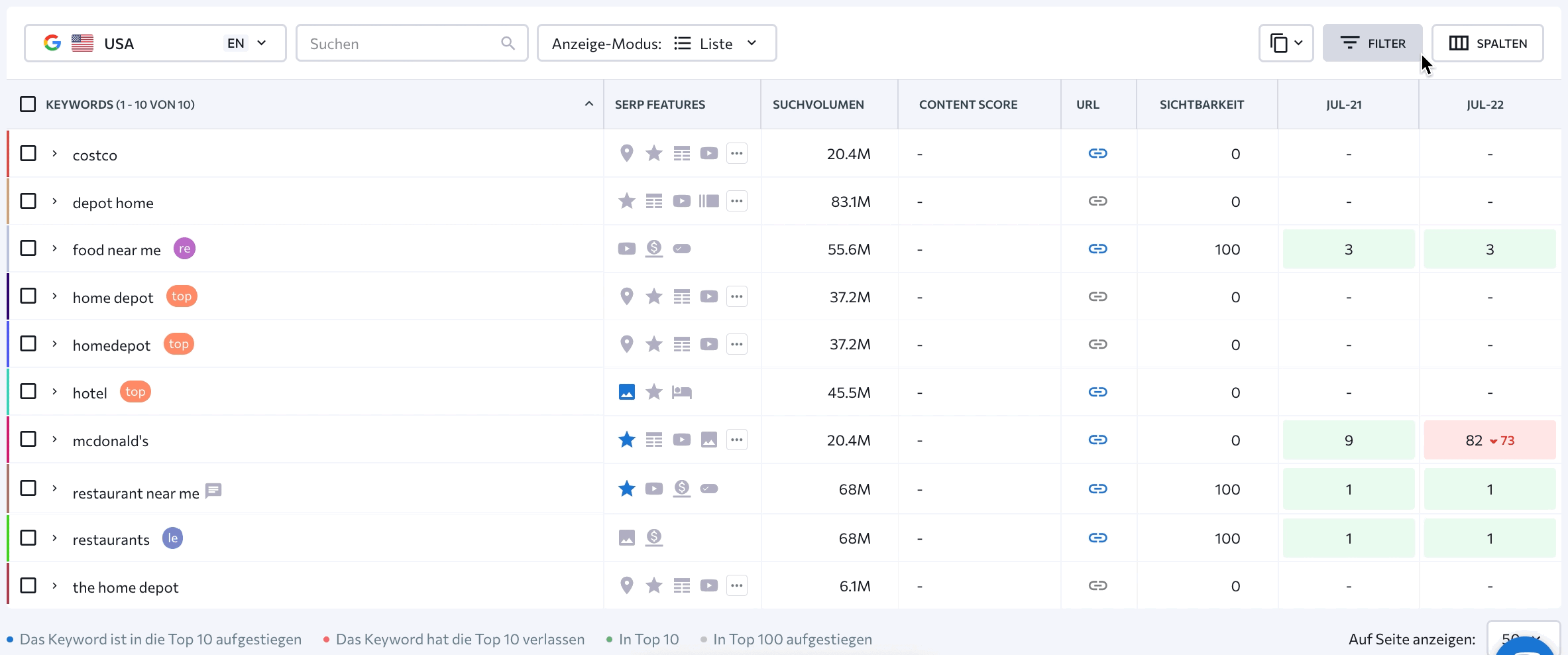The image size is (1568, 655).
Task: Click the video SERP icon for food near me
Action: click(x=626, y=249)
